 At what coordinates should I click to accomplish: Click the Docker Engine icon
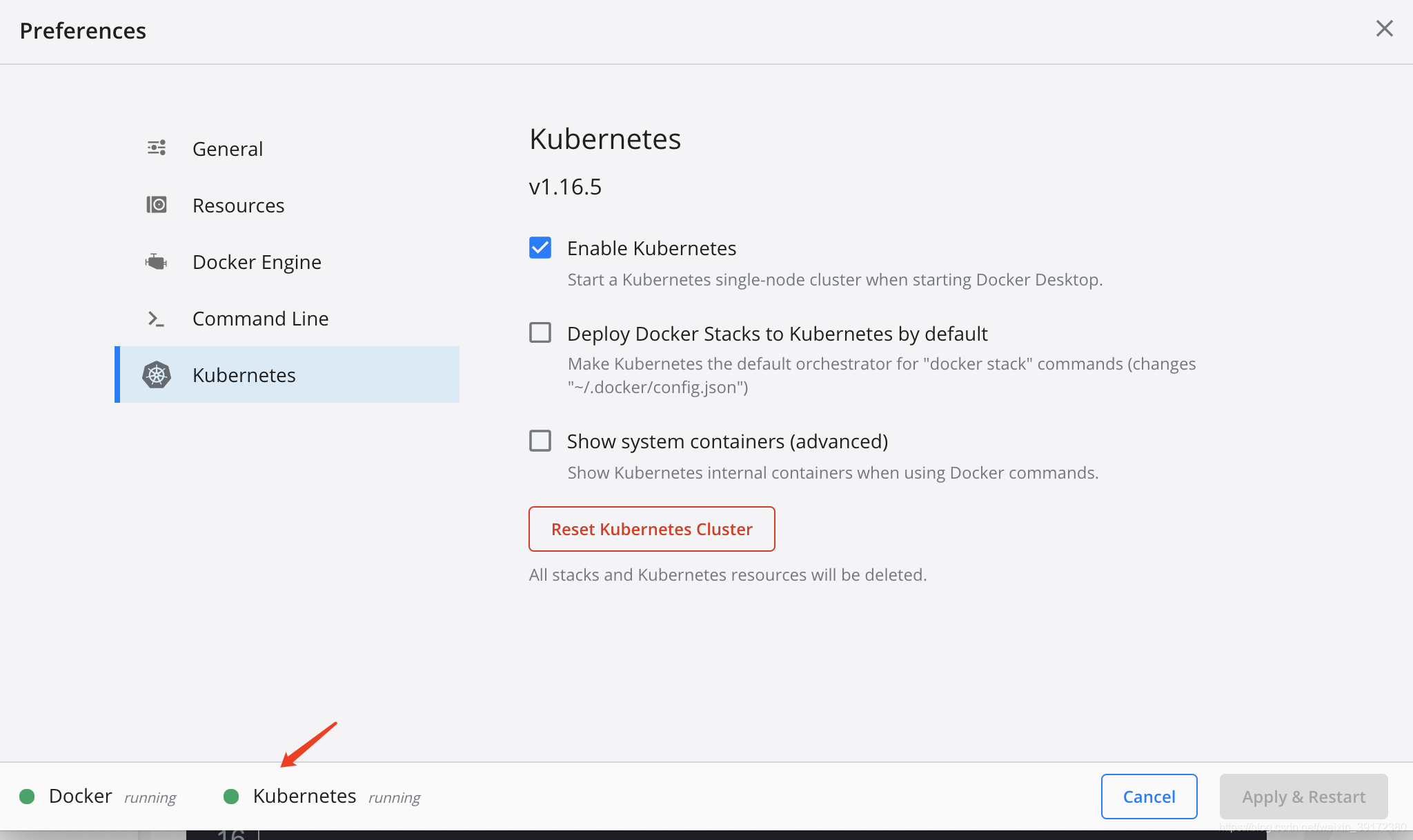point(157,261)
